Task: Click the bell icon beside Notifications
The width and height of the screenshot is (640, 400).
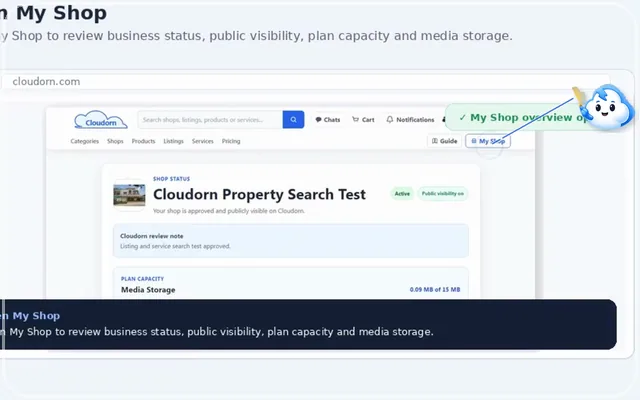Action: tap(390, 120)
